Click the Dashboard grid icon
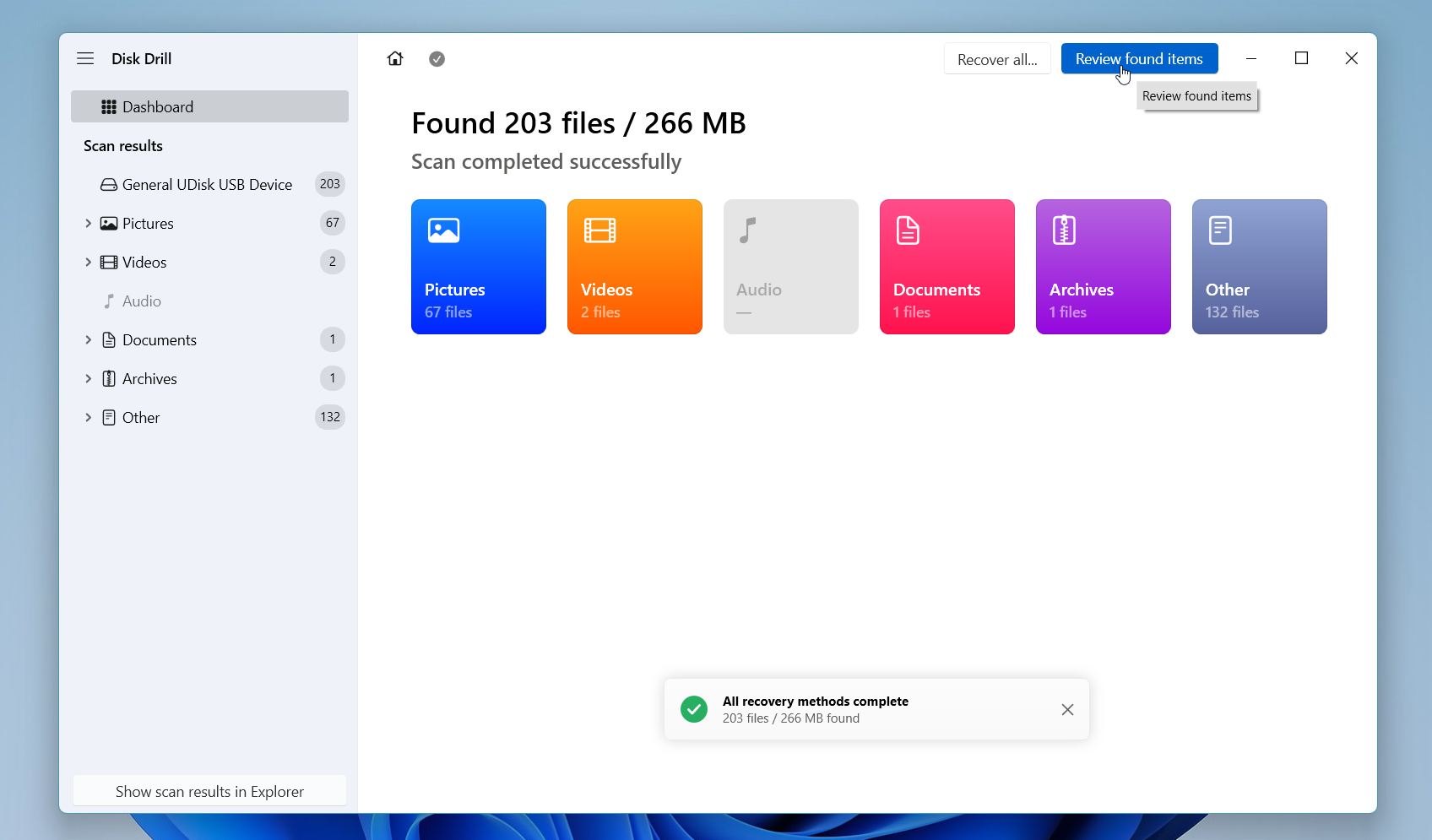 point(109,106)
